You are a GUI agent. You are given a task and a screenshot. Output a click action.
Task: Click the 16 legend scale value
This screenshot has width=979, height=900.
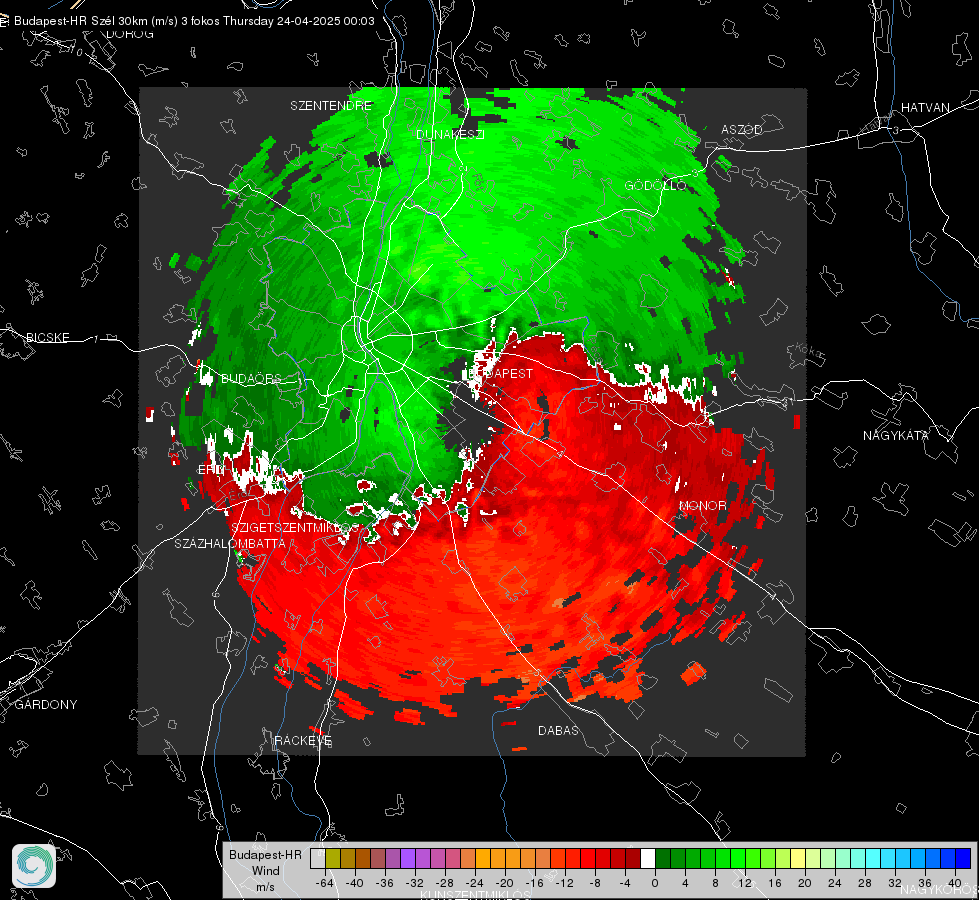774,883
